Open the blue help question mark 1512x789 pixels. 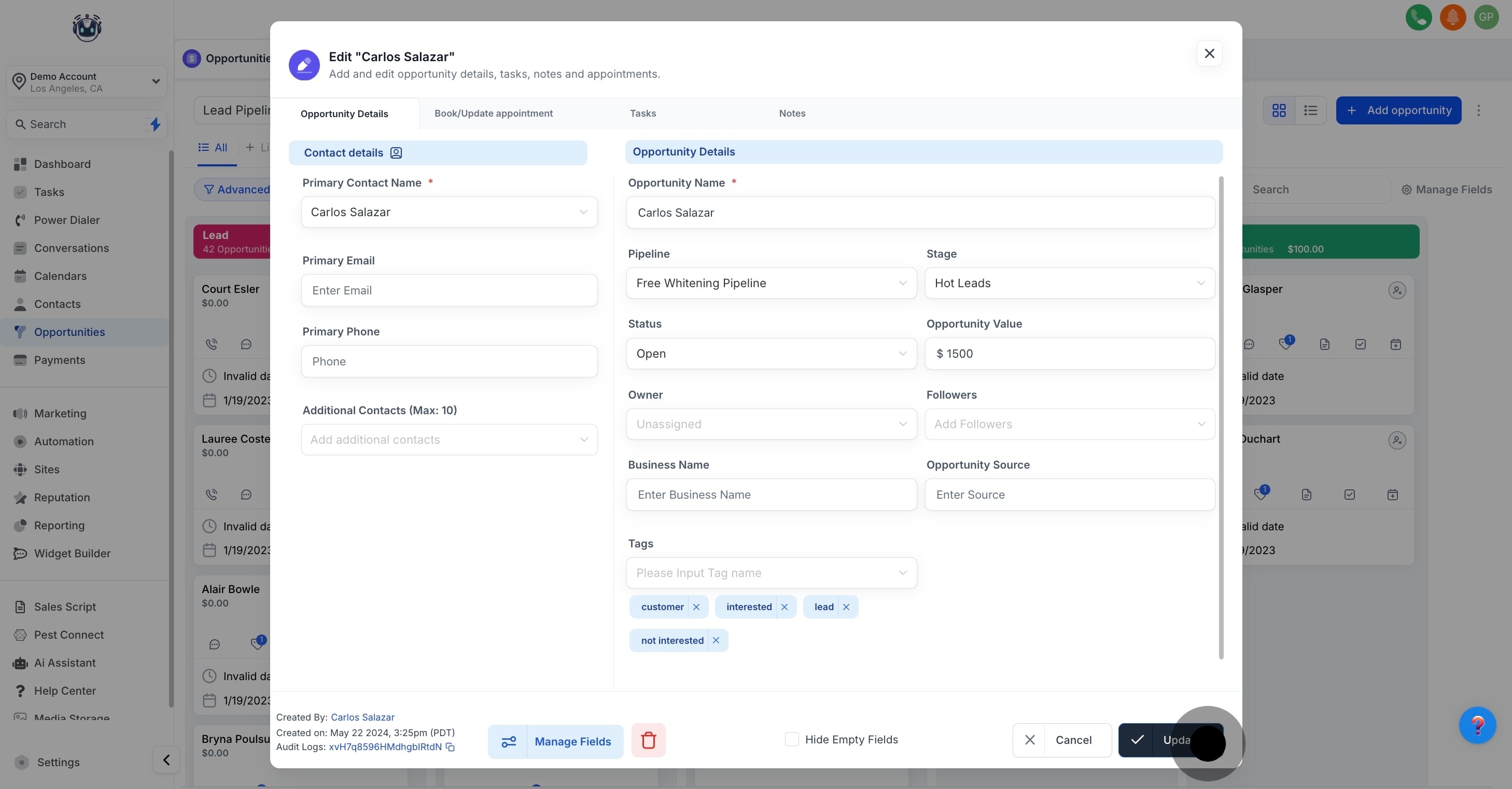pyautogui.click(x=1477, y=725)
